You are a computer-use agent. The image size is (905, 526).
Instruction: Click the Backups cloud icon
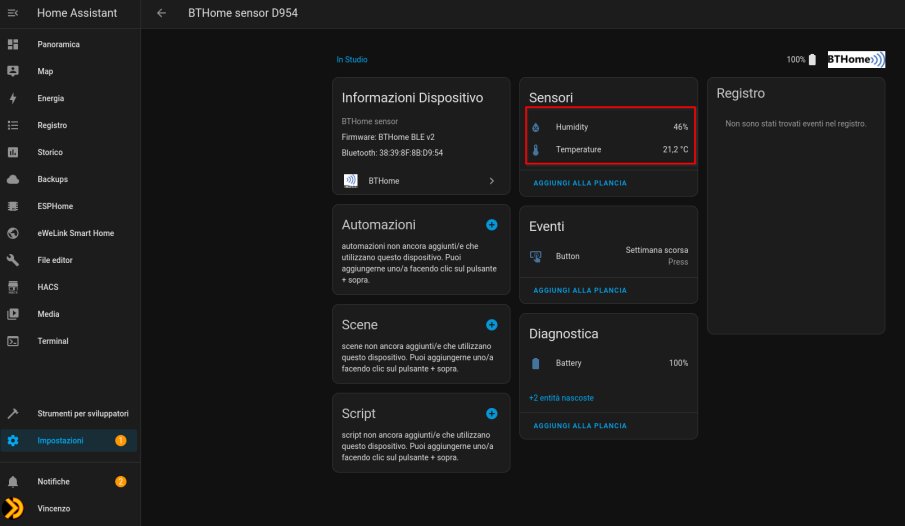tap(13, 180)
